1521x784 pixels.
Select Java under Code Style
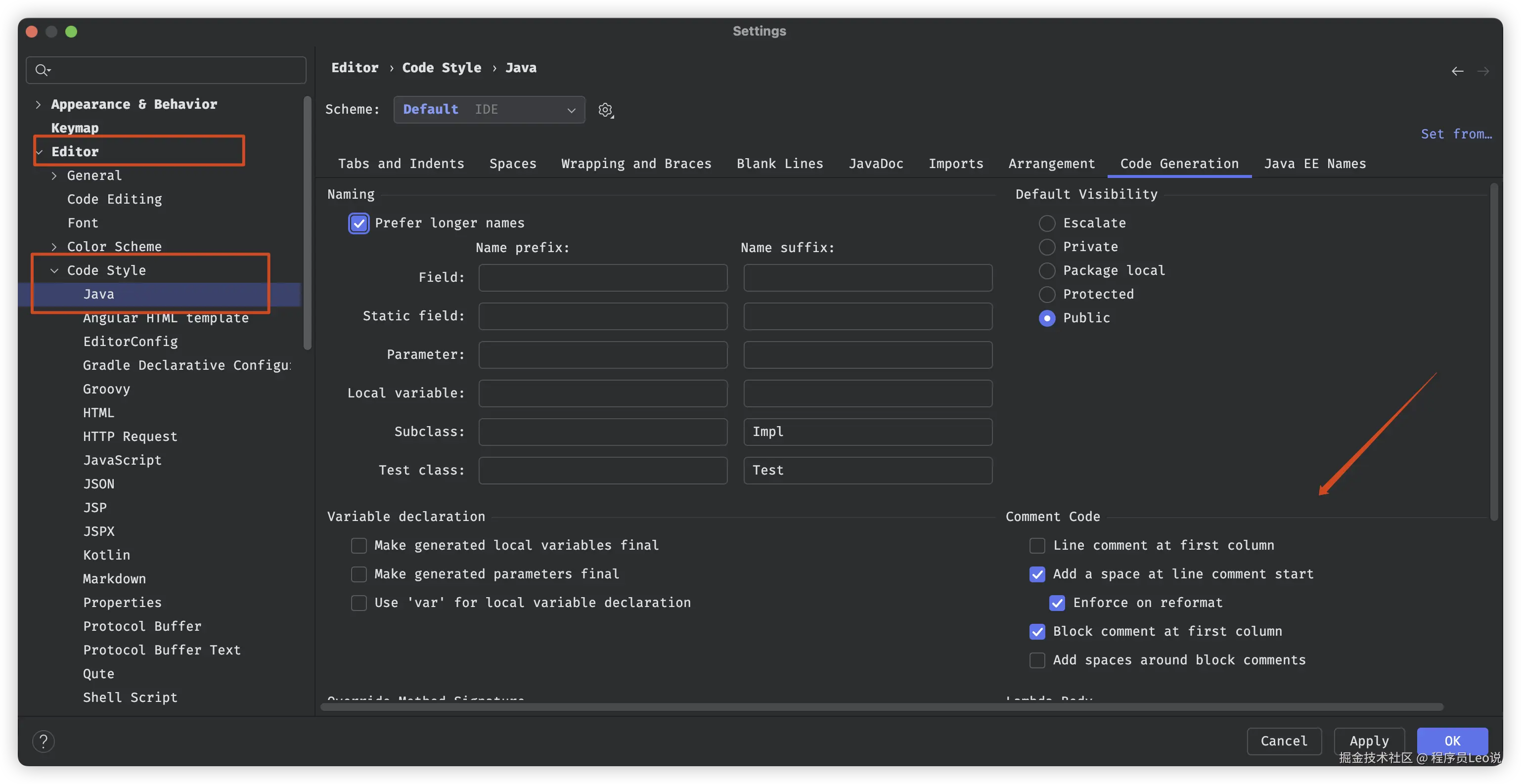tap(98, 294)
